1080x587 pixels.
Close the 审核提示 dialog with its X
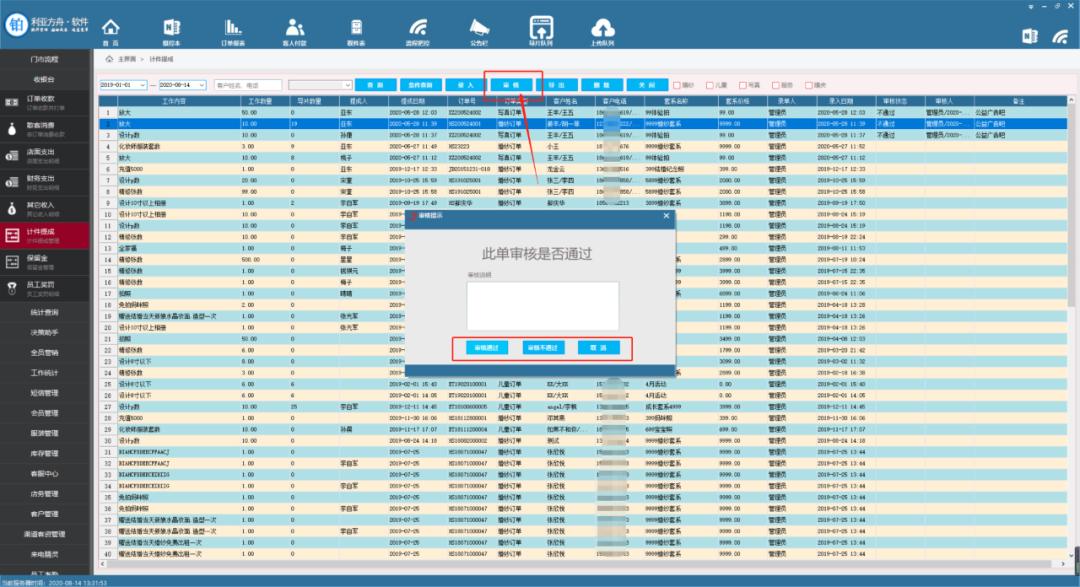(x=666, y=216)
